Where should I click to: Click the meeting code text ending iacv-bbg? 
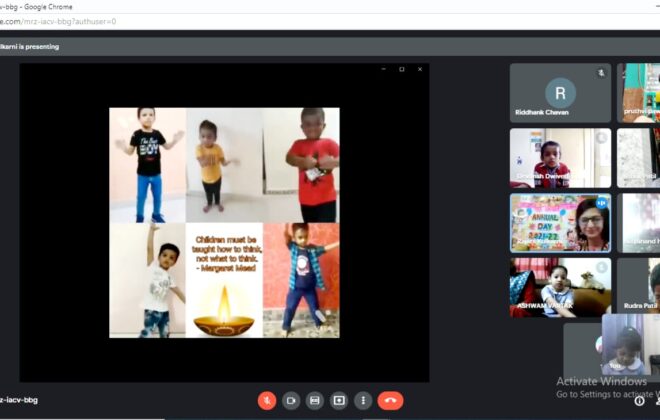coord(19,400)
